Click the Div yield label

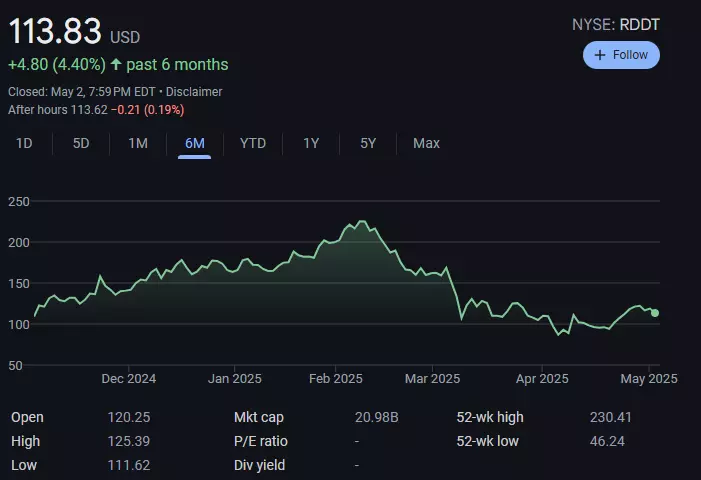(259, 465)
